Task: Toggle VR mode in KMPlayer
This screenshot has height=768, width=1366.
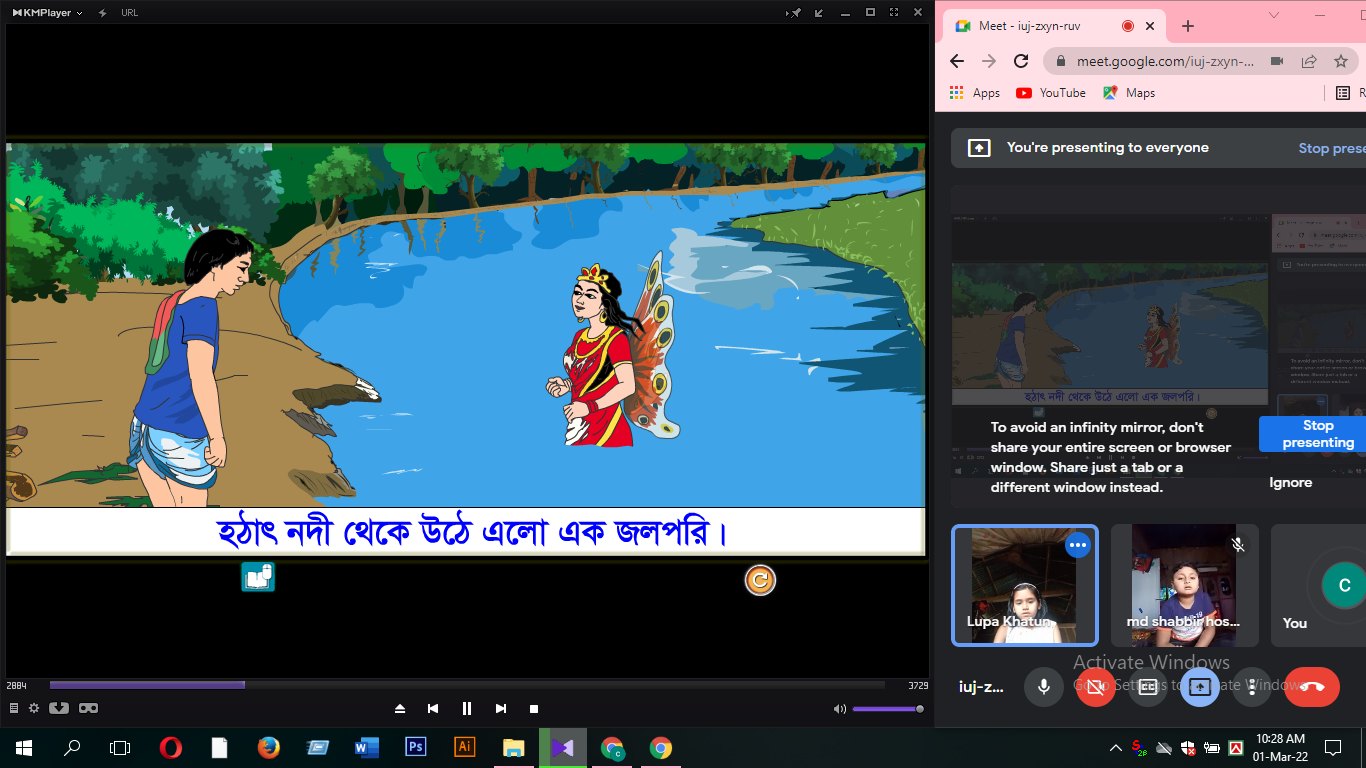Action: pos(88,708)
